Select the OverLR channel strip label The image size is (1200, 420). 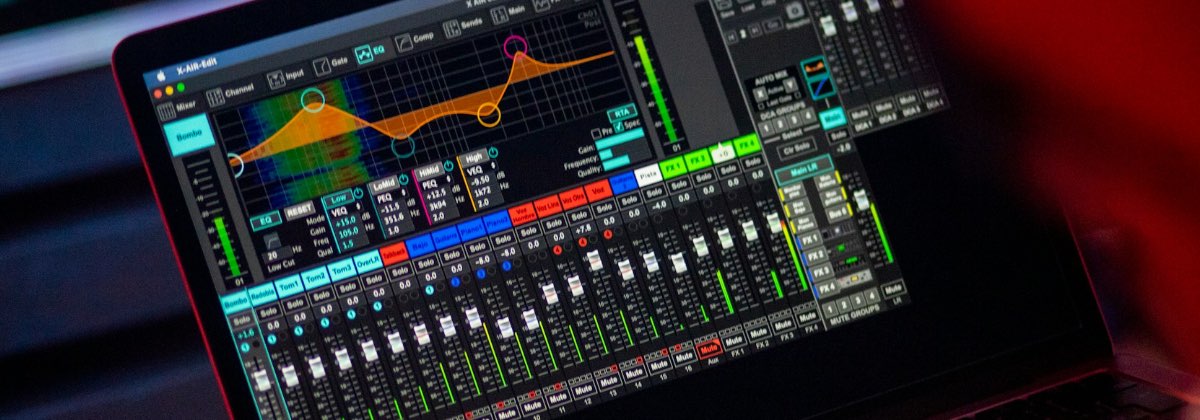[x=366, y=262]
